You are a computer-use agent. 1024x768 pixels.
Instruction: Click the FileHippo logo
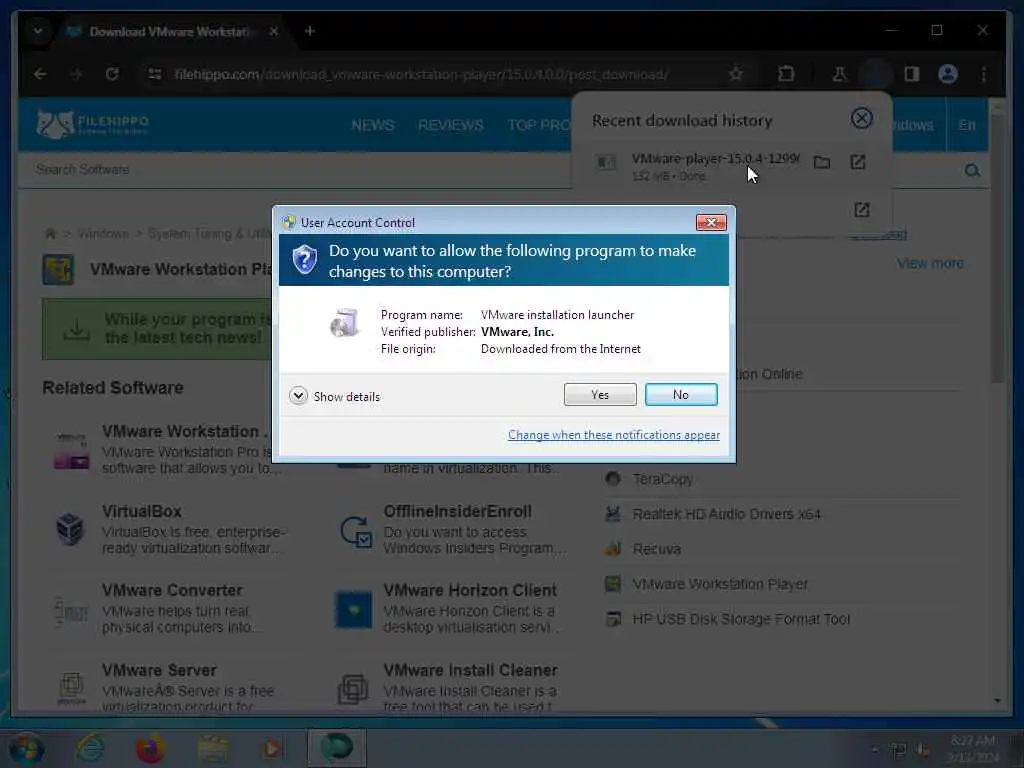click(x=93, y=123)
